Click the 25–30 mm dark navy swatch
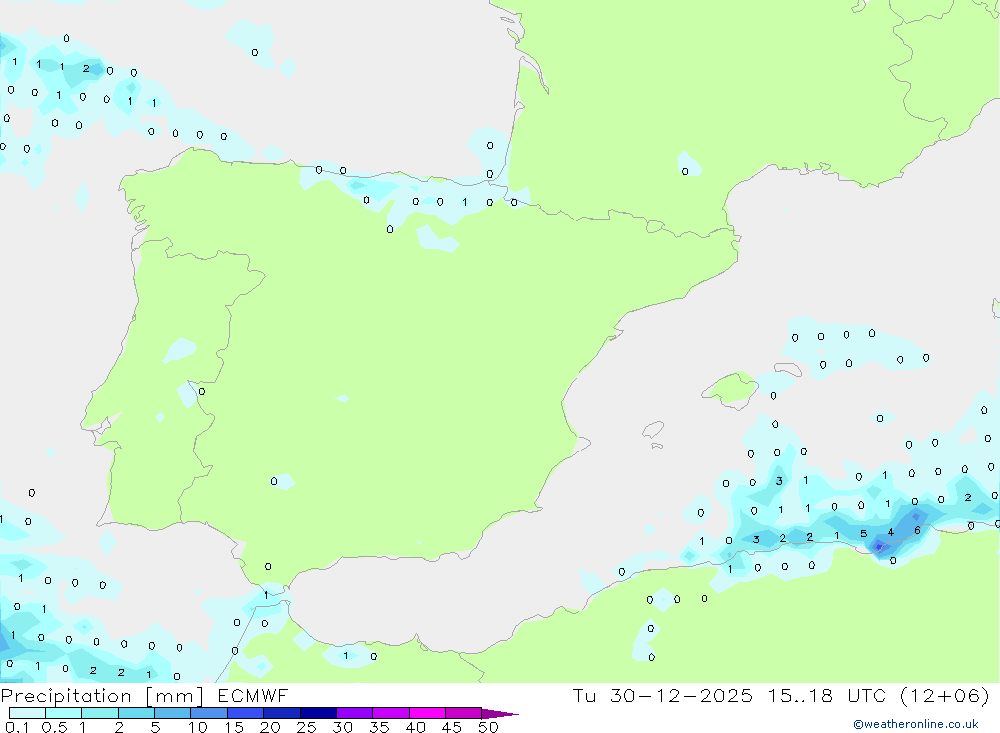 [318, 713]
